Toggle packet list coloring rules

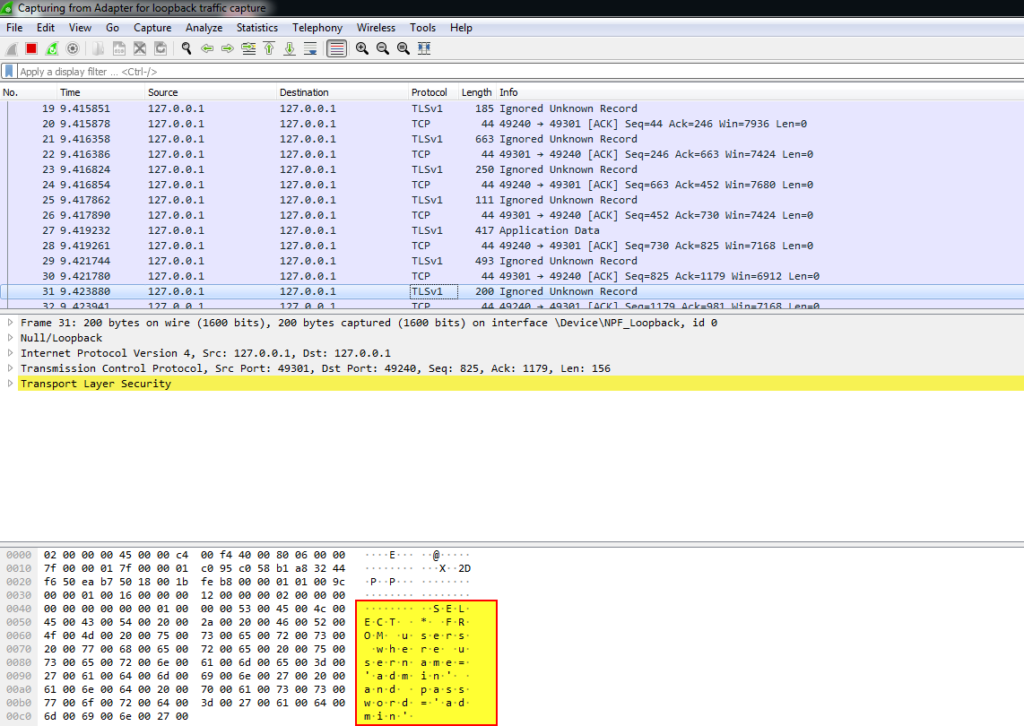pos(337,48)
